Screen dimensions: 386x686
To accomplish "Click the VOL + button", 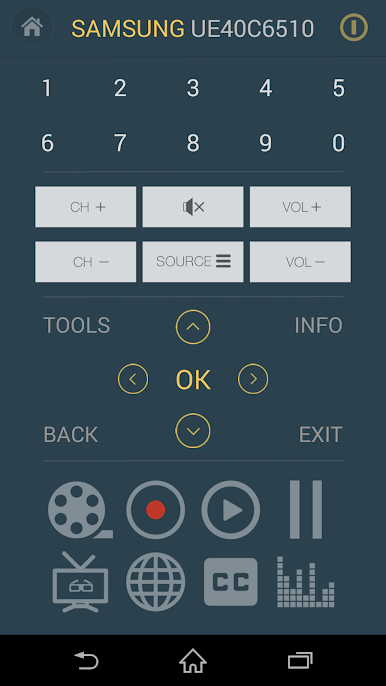I will [x=300, y=206].
